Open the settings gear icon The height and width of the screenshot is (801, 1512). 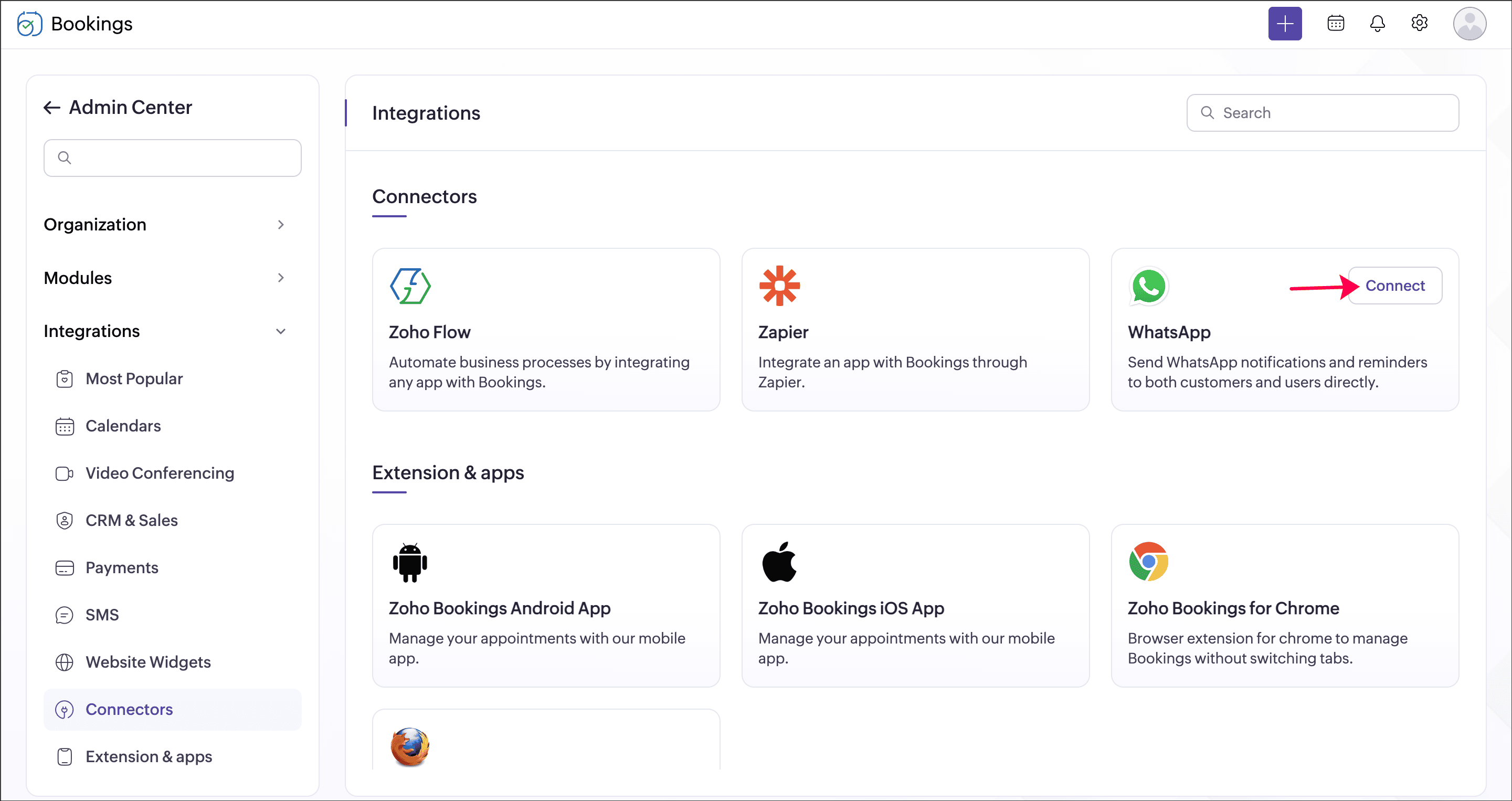click(x=1419, y=24)
